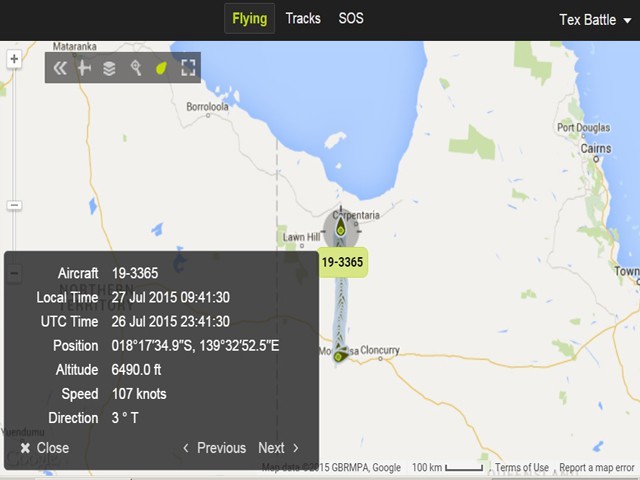Click the 19-3365 aircraft label on map
Viewport: 640px width, 480px height.
tap(343, 263)
